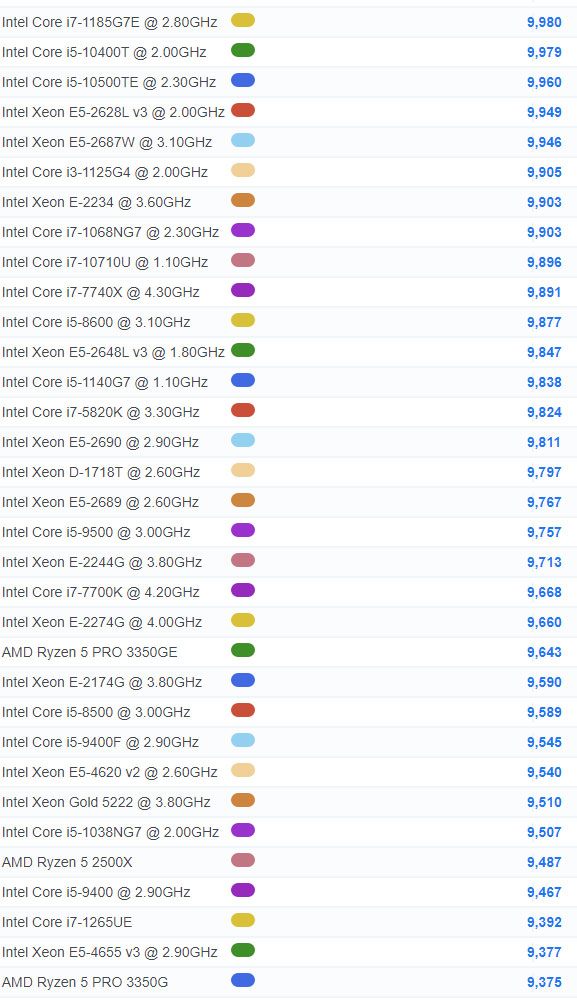Click the pink swatch beside Core i7-10710U
577x1000 pixels.
(x=243, y=260)
